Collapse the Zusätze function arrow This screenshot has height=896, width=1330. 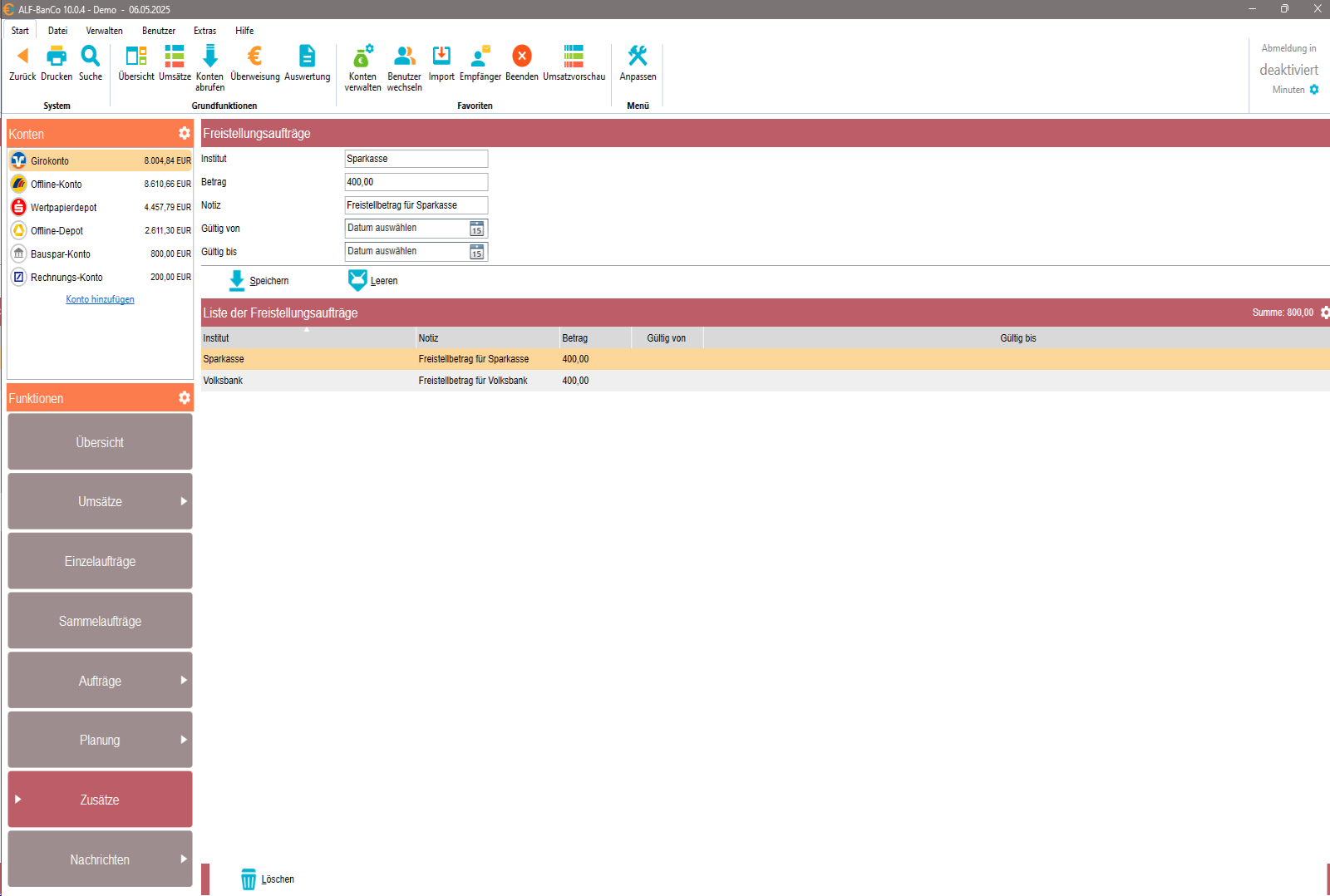[17, 799]
